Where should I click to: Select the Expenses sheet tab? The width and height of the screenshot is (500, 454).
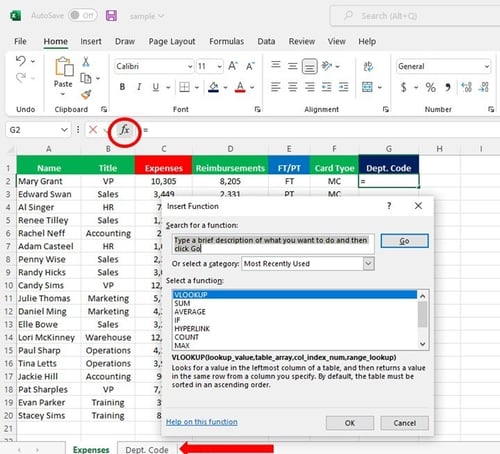pos(91,449)
